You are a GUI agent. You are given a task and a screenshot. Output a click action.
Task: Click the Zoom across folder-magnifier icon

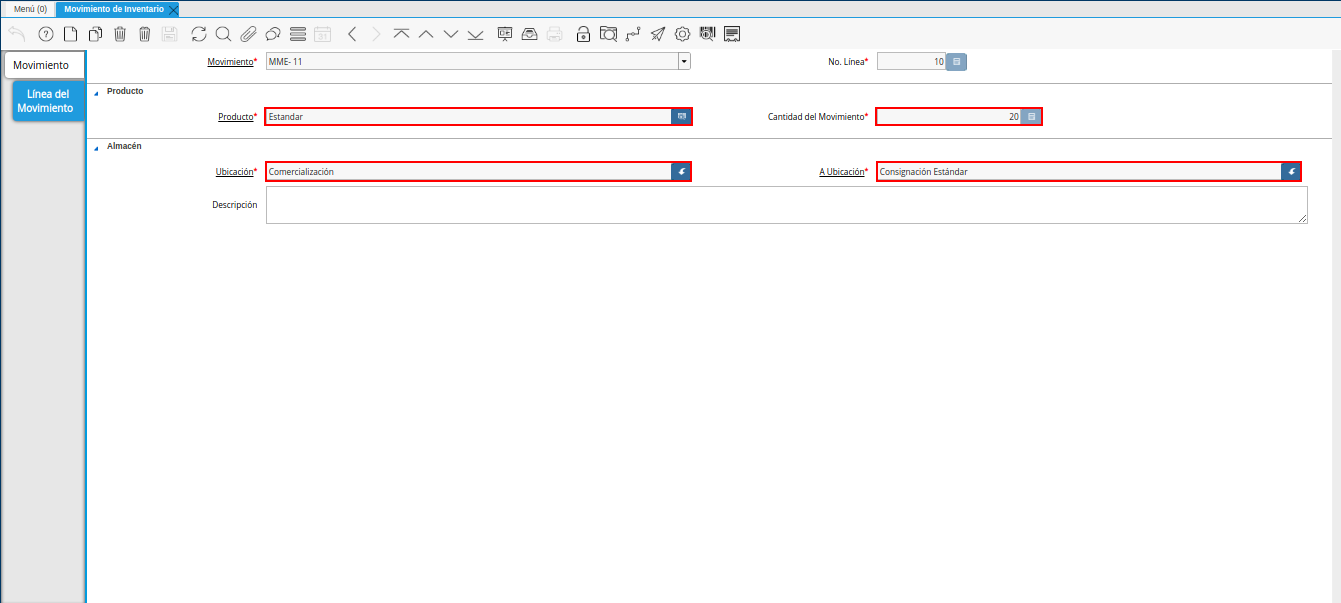tap(608, 34)
